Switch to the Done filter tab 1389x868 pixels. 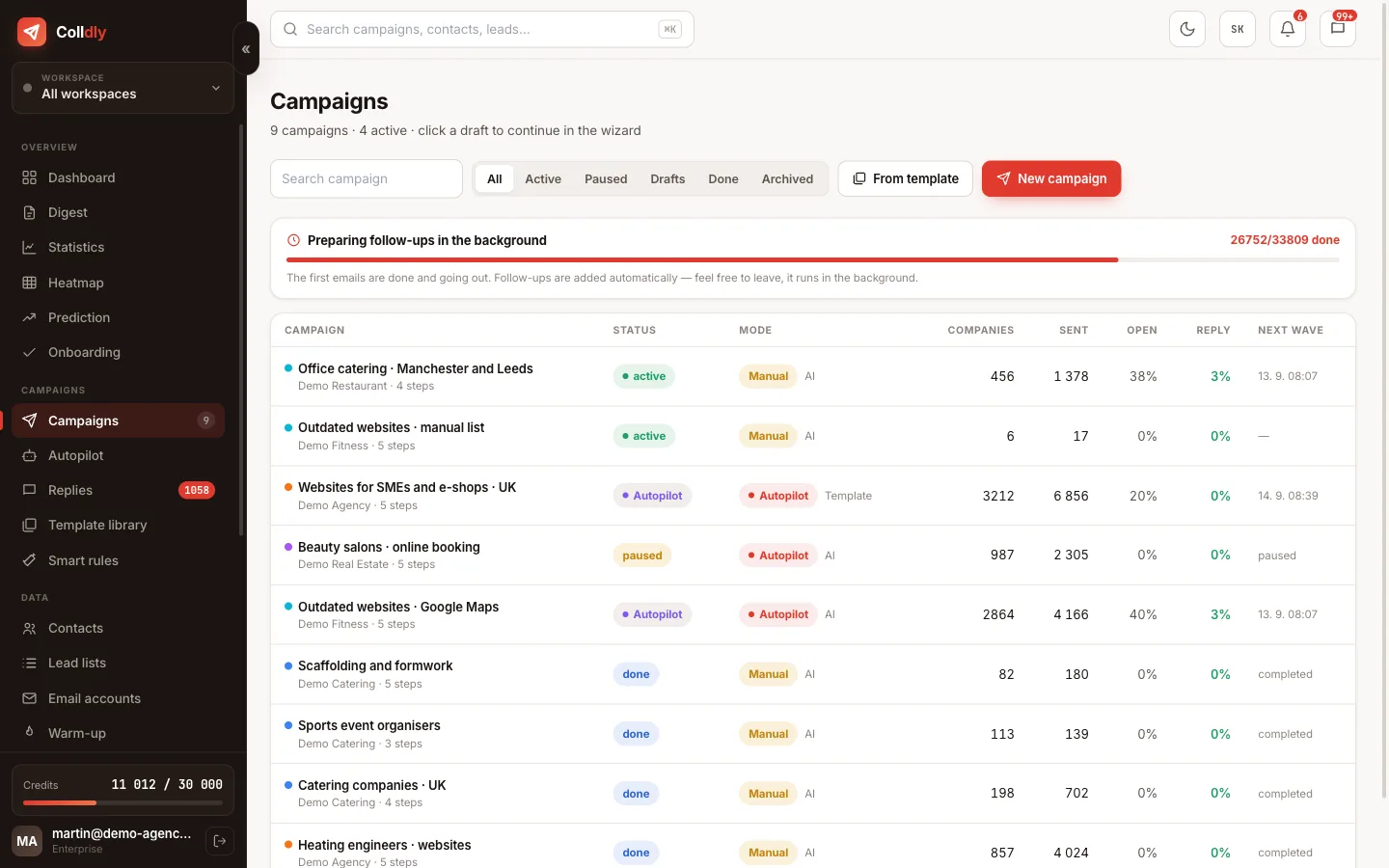(723, 178)
